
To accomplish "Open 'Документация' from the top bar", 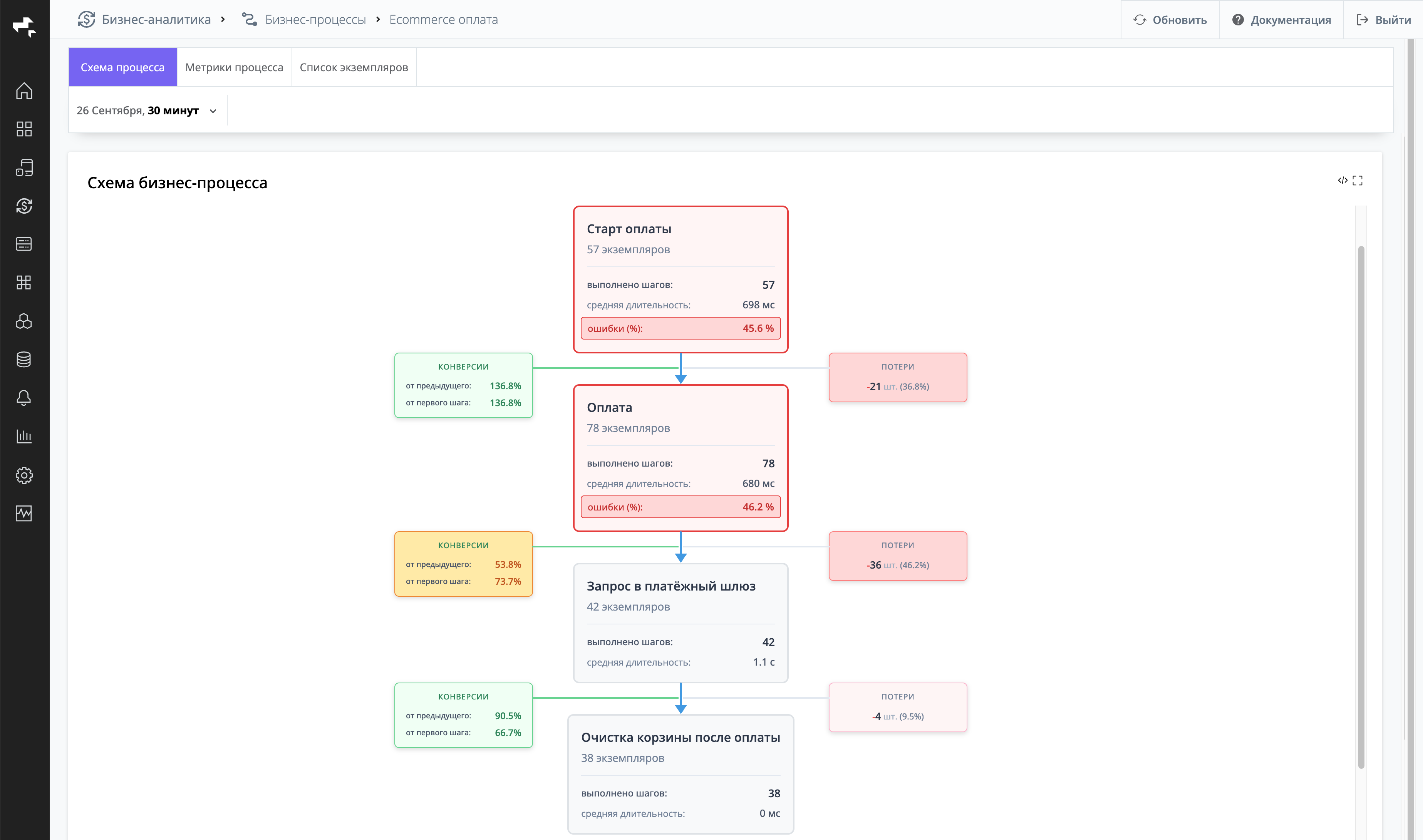I will [1281, 19].
